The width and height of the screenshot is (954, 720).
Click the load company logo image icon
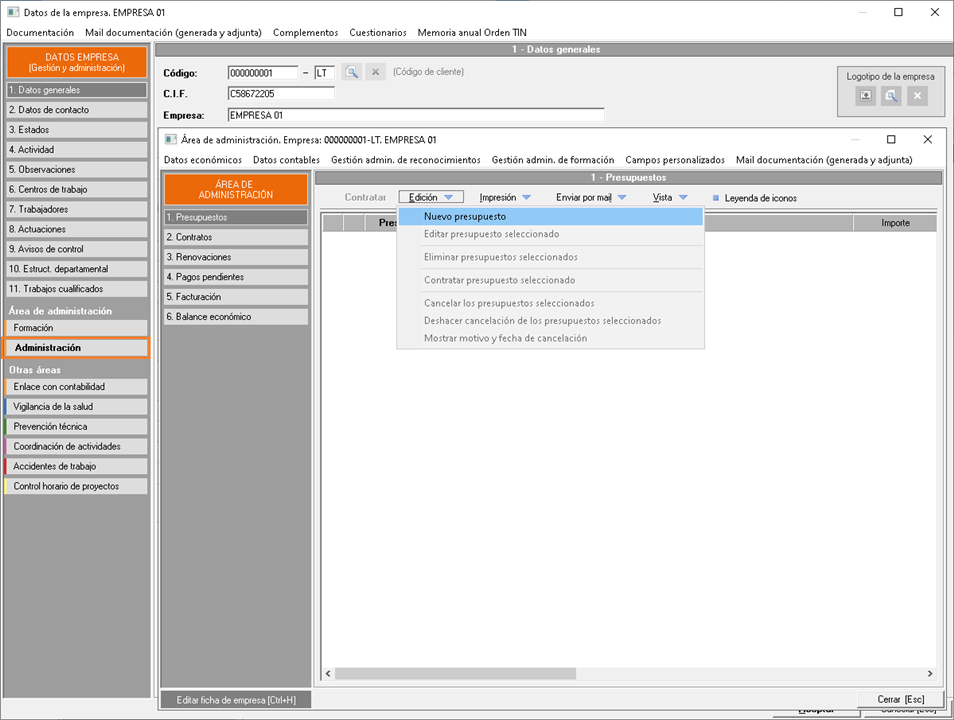pyautogui.click(x=866, y=96)
